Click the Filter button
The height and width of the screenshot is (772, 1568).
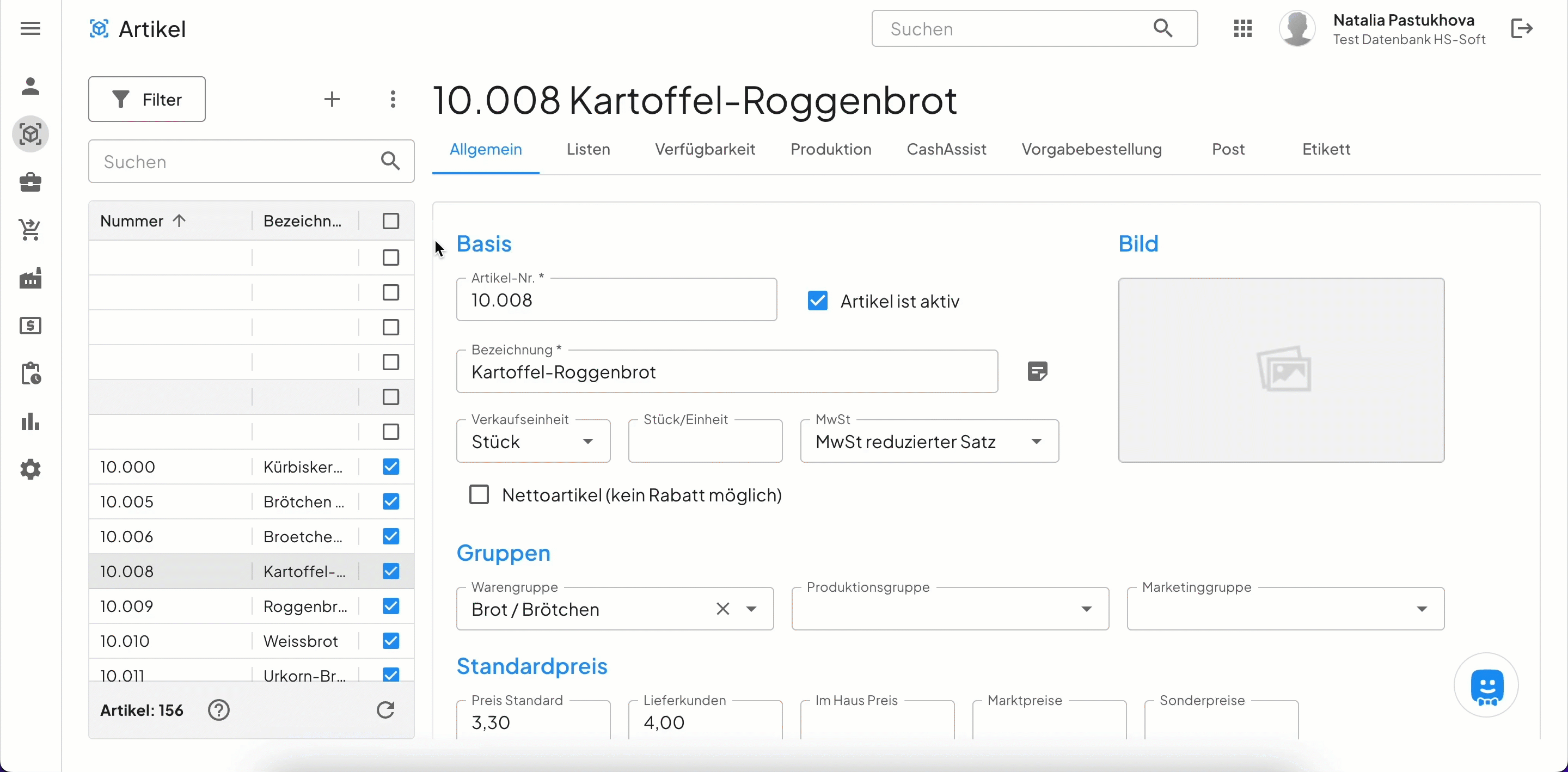[x=146, y=99]
